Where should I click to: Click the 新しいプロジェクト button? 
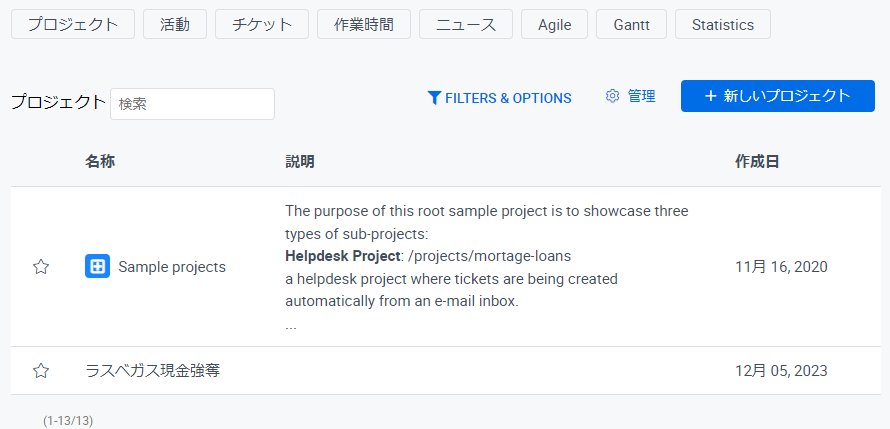coord(778,96)
